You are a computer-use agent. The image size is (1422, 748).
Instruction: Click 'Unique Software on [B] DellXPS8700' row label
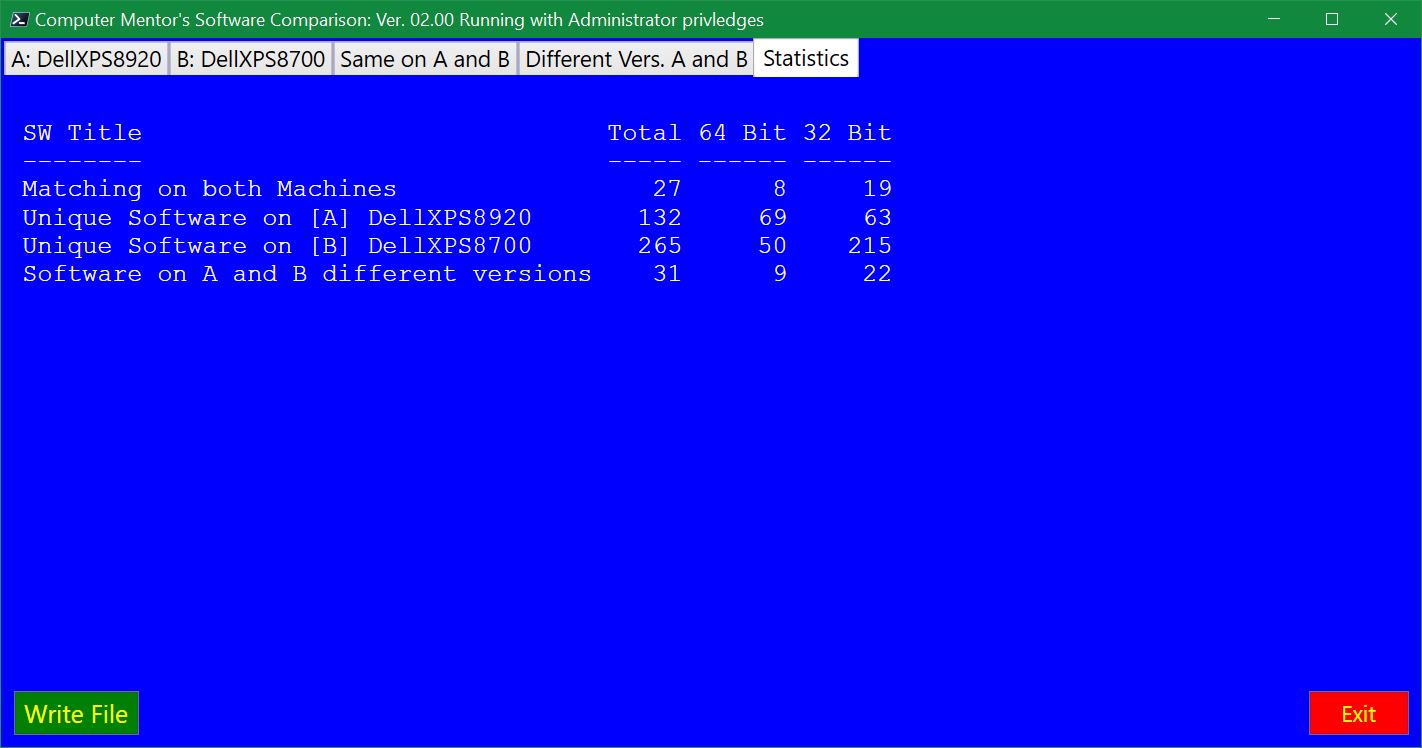click(x=277, y=246)
